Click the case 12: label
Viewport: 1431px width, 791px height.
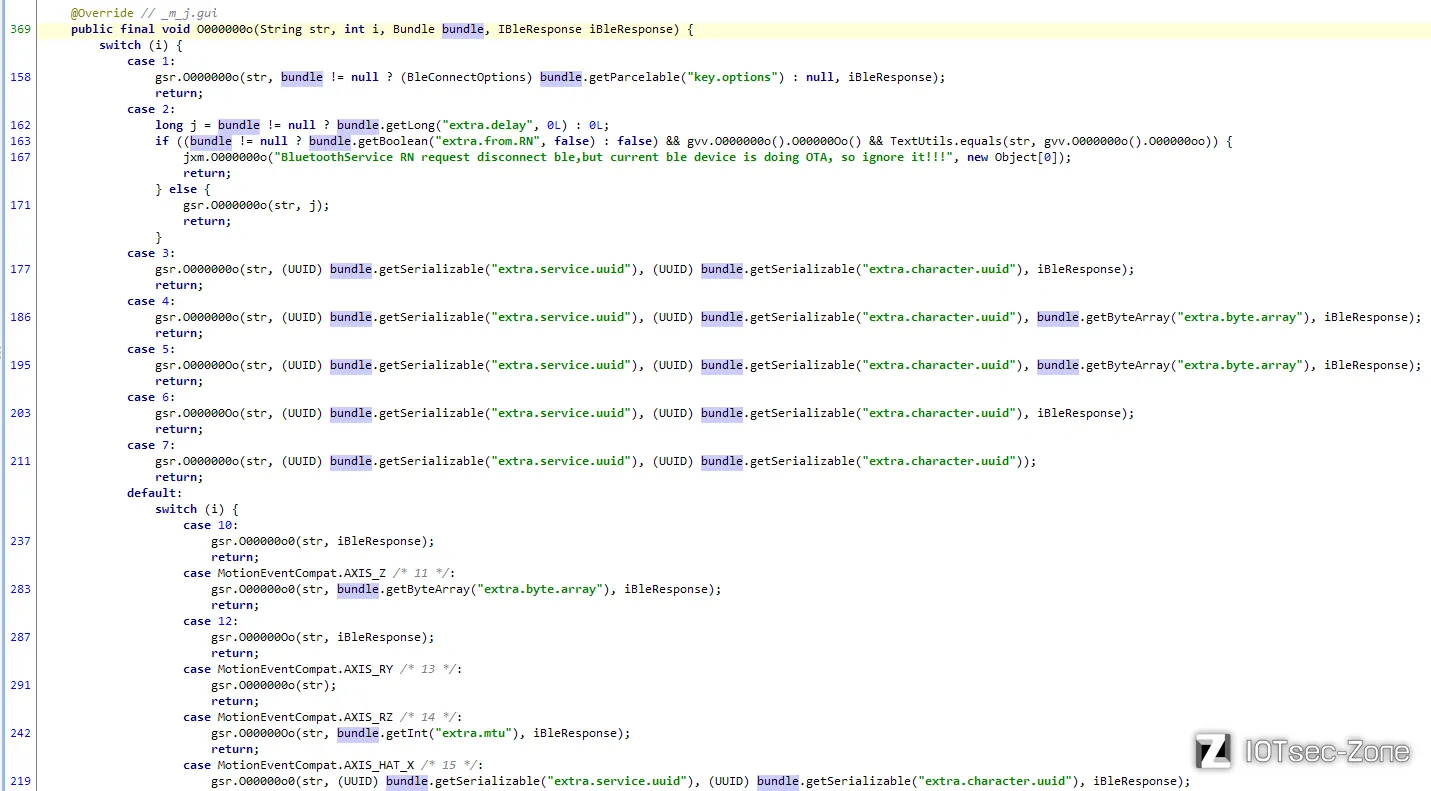211,621
